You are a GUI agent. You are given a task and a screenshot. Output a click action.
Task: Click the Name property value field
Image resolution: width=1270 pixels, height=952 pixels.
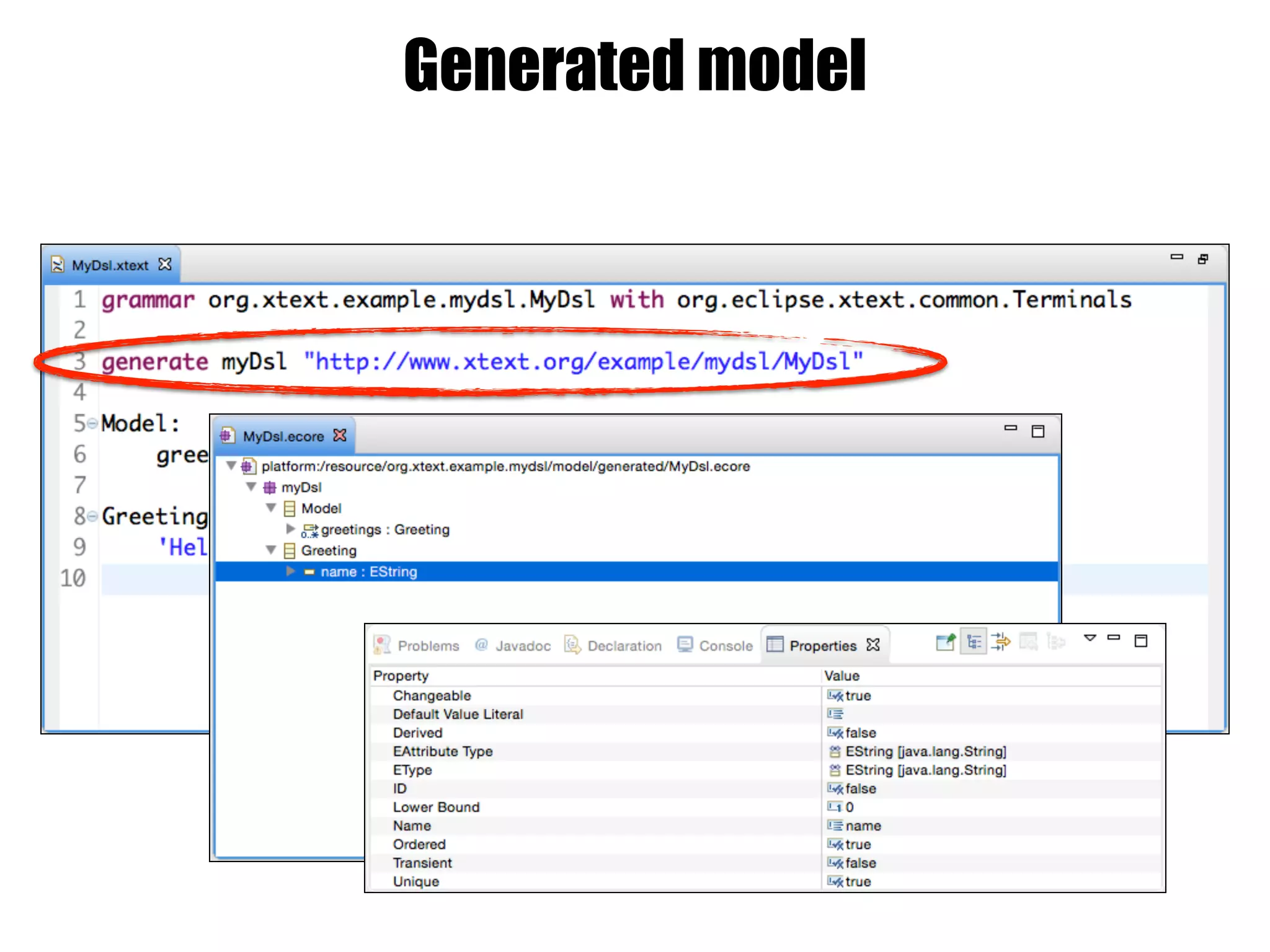click(863, 826)
